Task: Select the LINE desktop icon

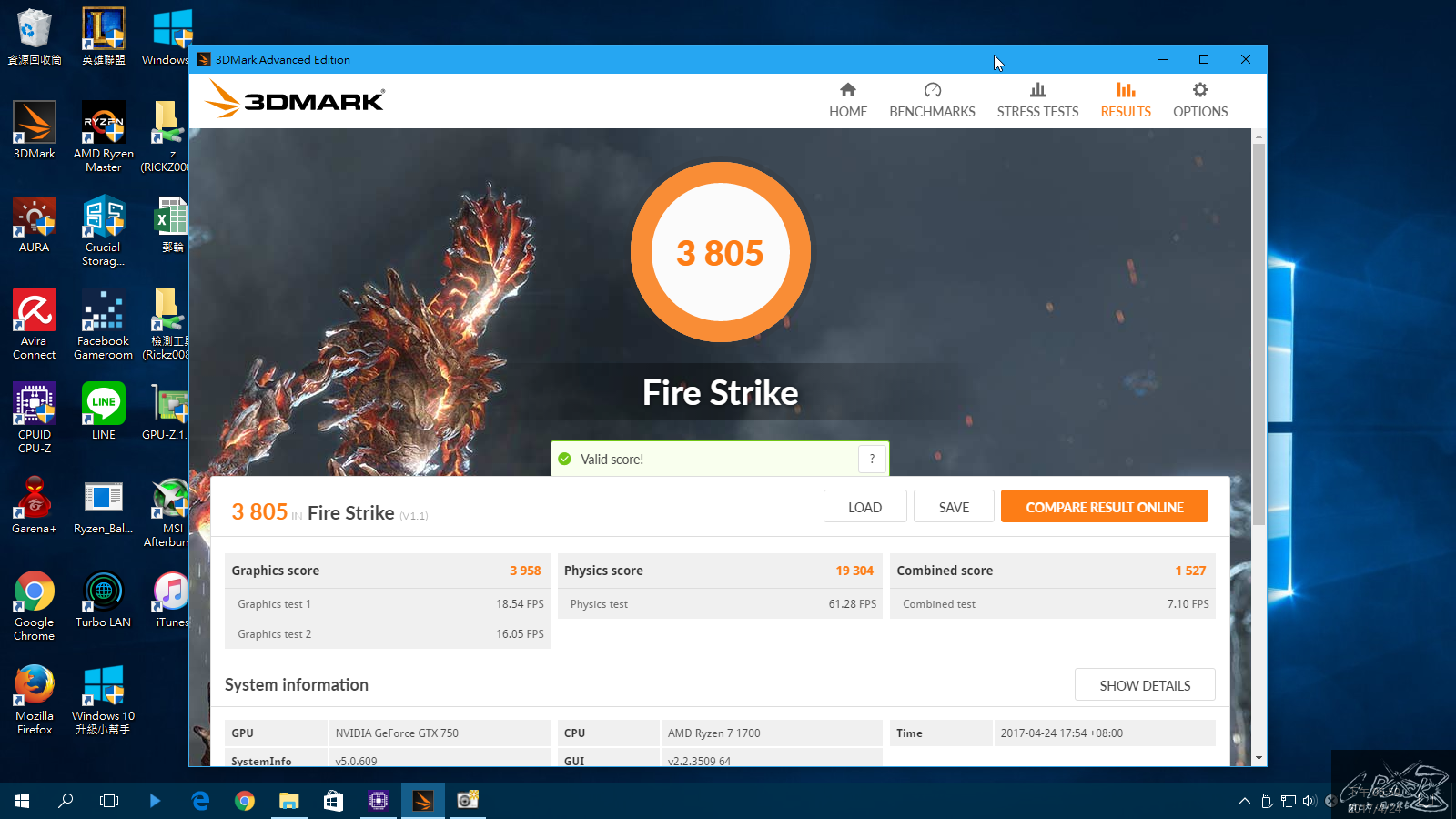Action: (x=104, y=411)
